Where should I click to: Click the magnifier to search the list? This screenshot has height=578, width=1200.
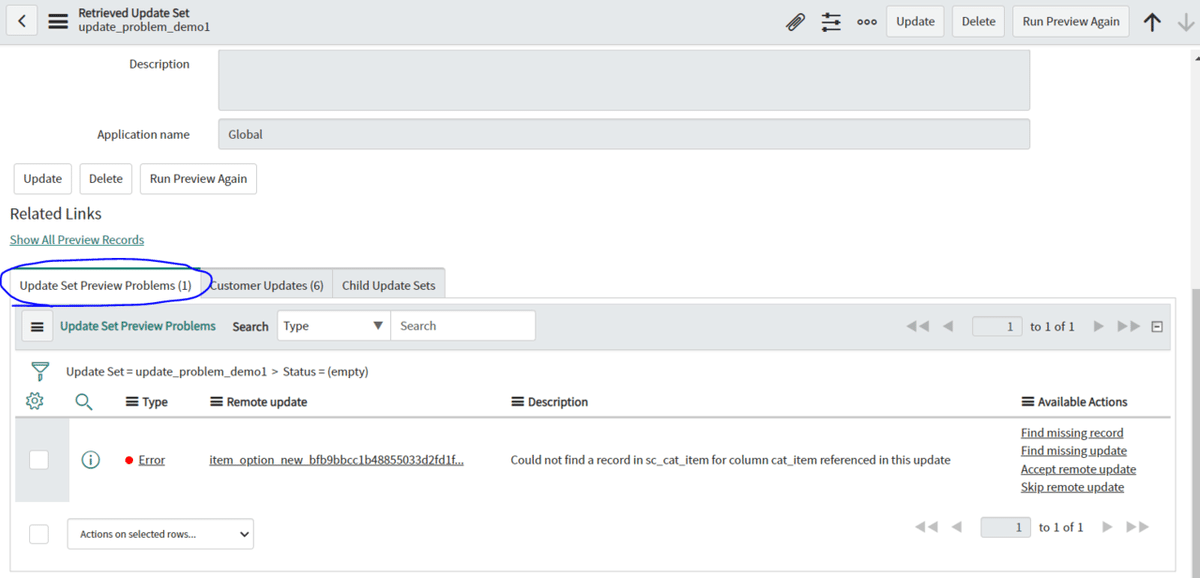[x=83, y=401]
